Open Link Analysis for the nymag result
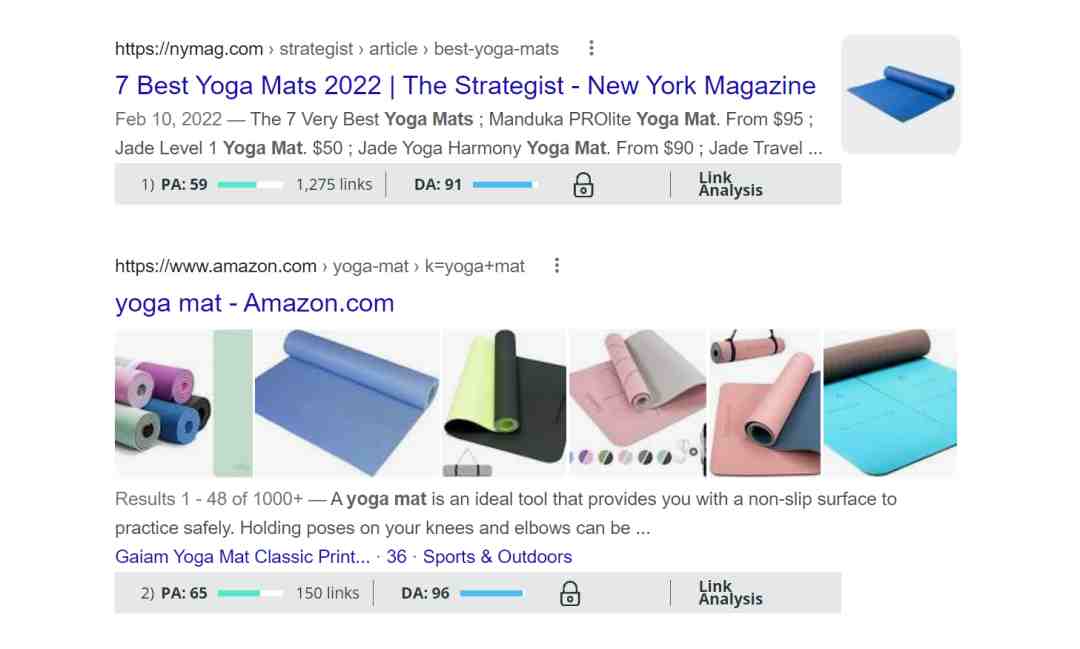The width and height of the screenshot is (1080, 649). 730,184
